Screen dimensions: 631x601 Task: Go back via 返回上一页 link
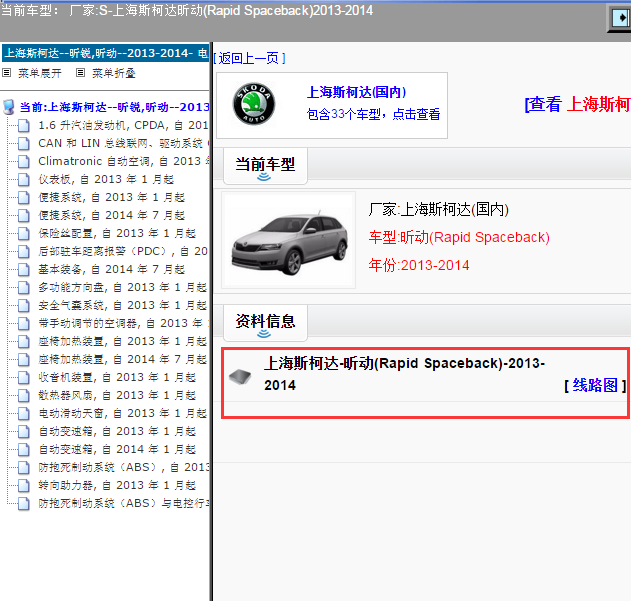(250, 58)
